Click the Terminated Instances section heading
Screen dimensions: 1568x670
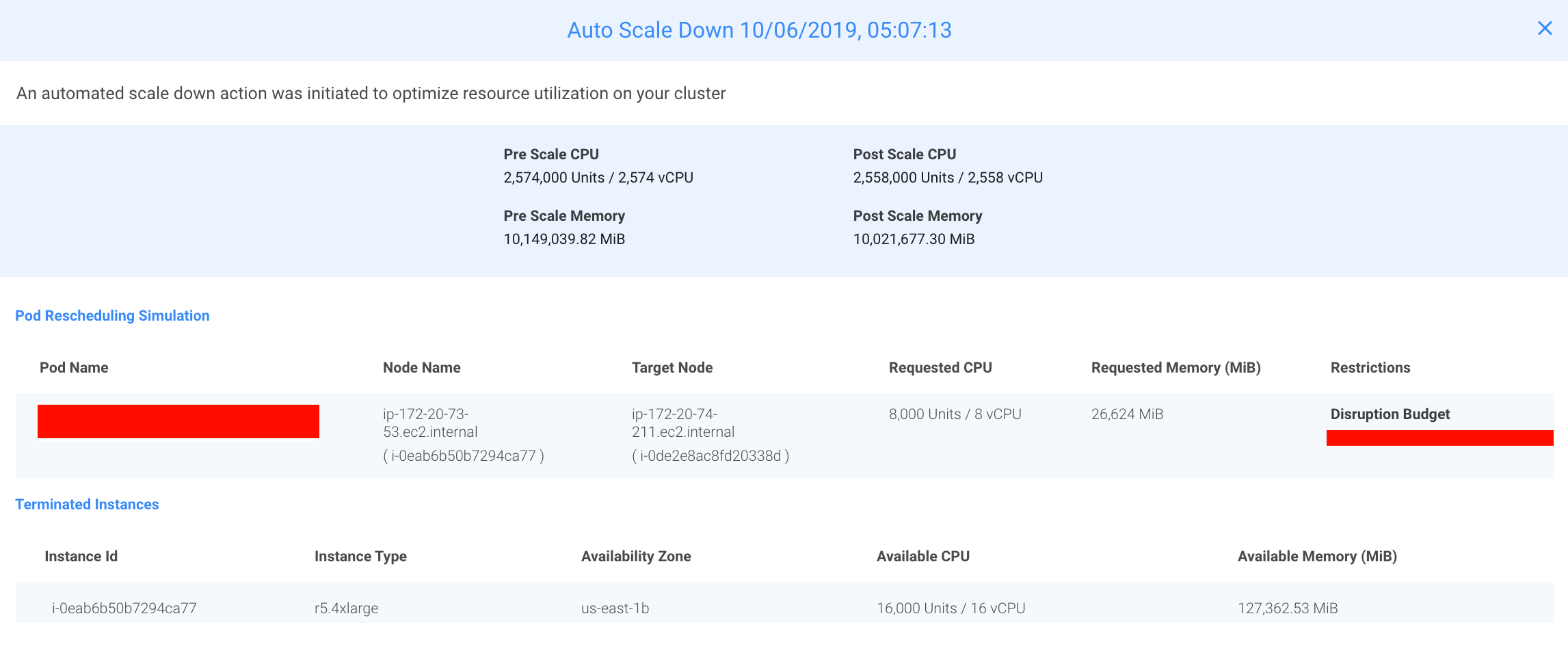pos(87,504)
